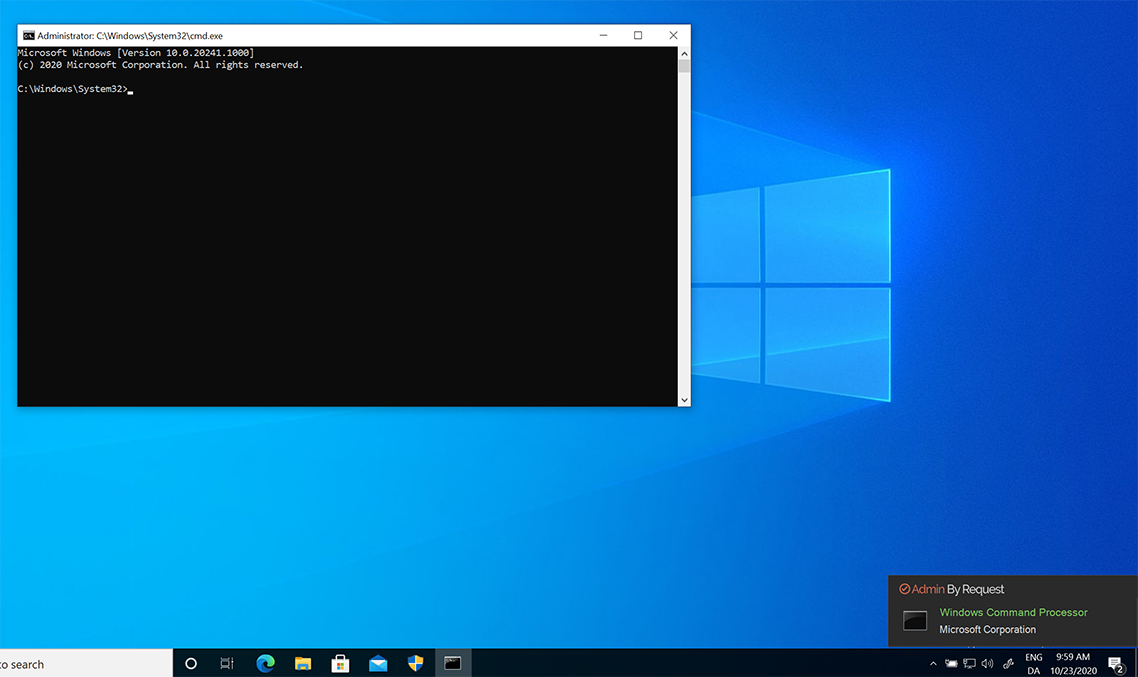Open Microsoft Edge from the taskbar
1138x677 pixels.
(265, 663)
